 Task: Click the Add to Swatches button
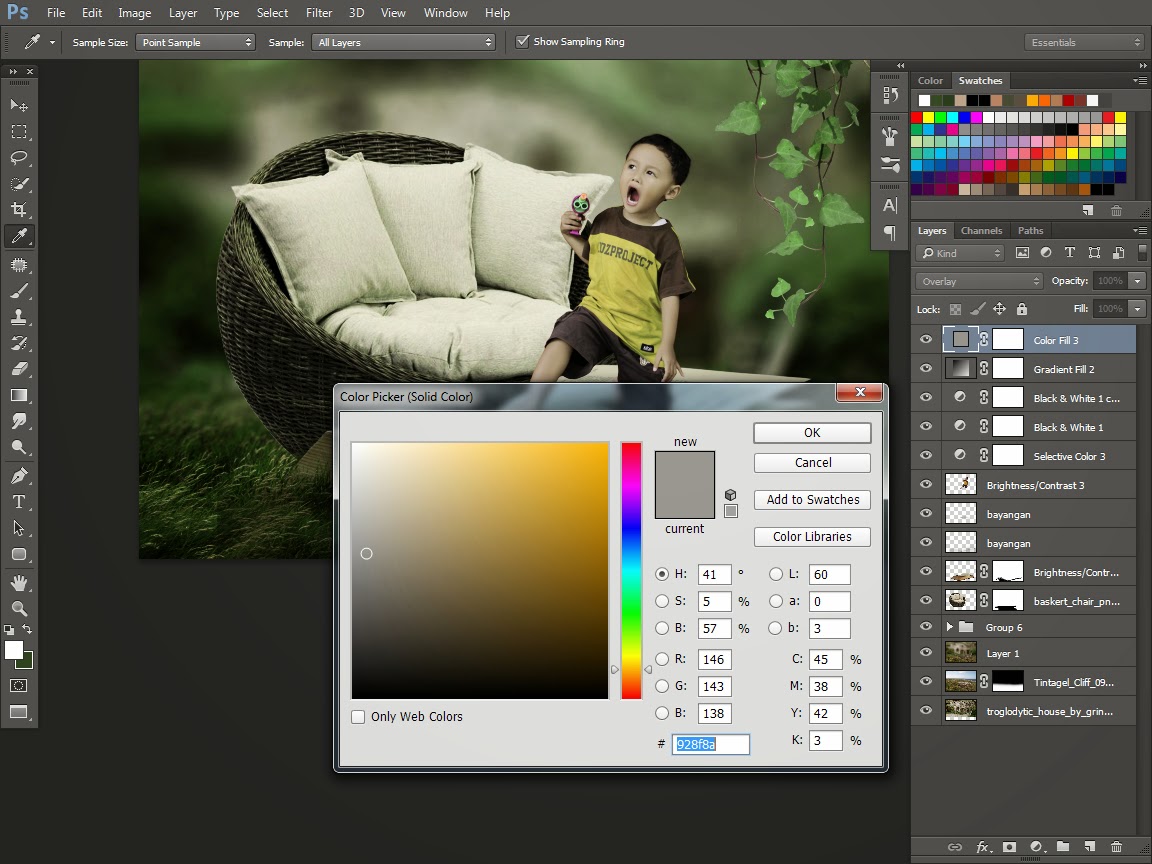click(x=812, y=500)
